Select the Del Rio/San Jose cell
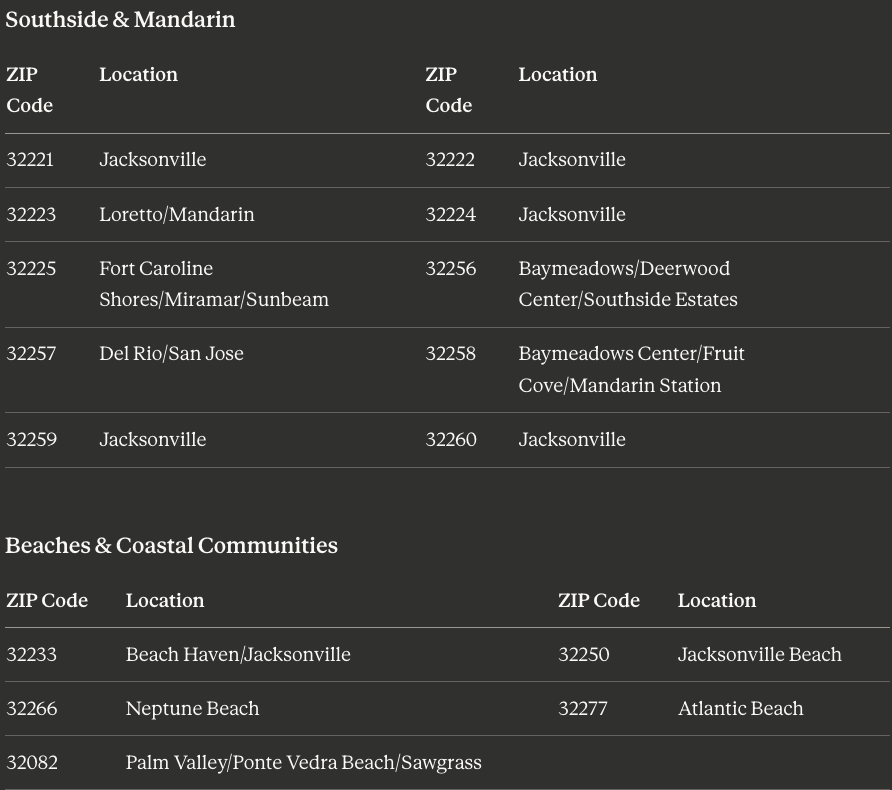The width and height of the screenshot is (892, 790). click(171, 354)
